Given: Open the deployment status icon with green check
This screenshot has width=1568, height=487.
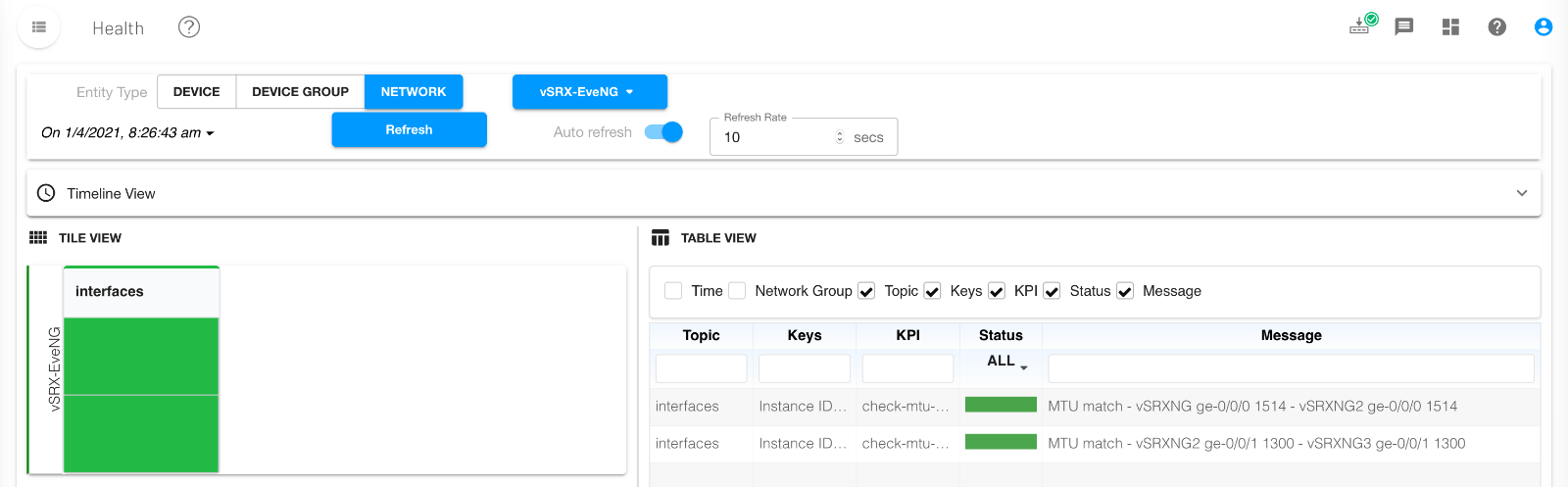Looking at the screenshot, I should [x=1361, y=25].
